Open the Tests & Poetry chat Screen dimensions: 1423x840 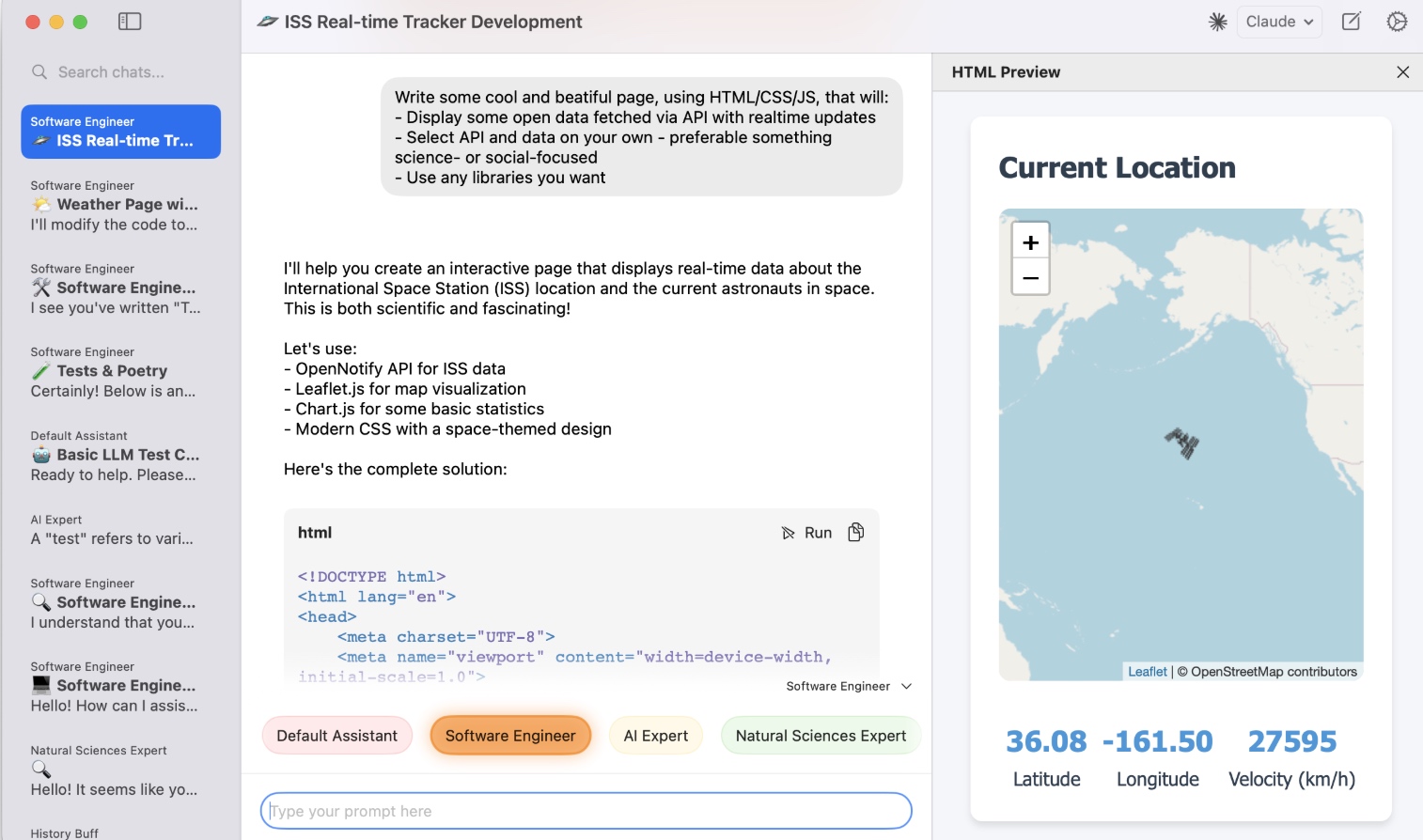(120, 372)
